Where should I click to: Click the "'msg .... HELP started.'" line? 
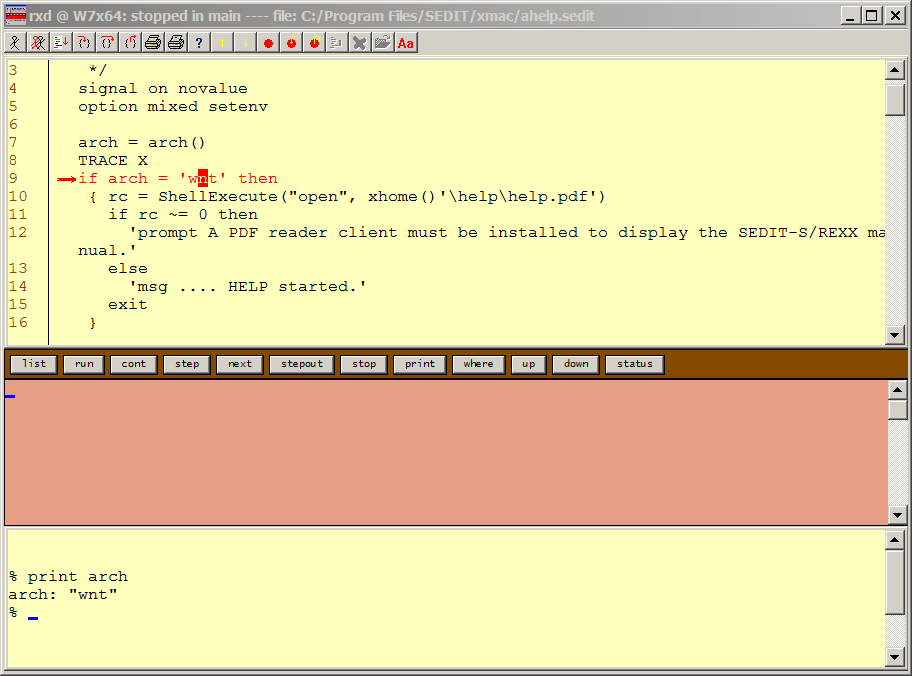pos(248,287)
